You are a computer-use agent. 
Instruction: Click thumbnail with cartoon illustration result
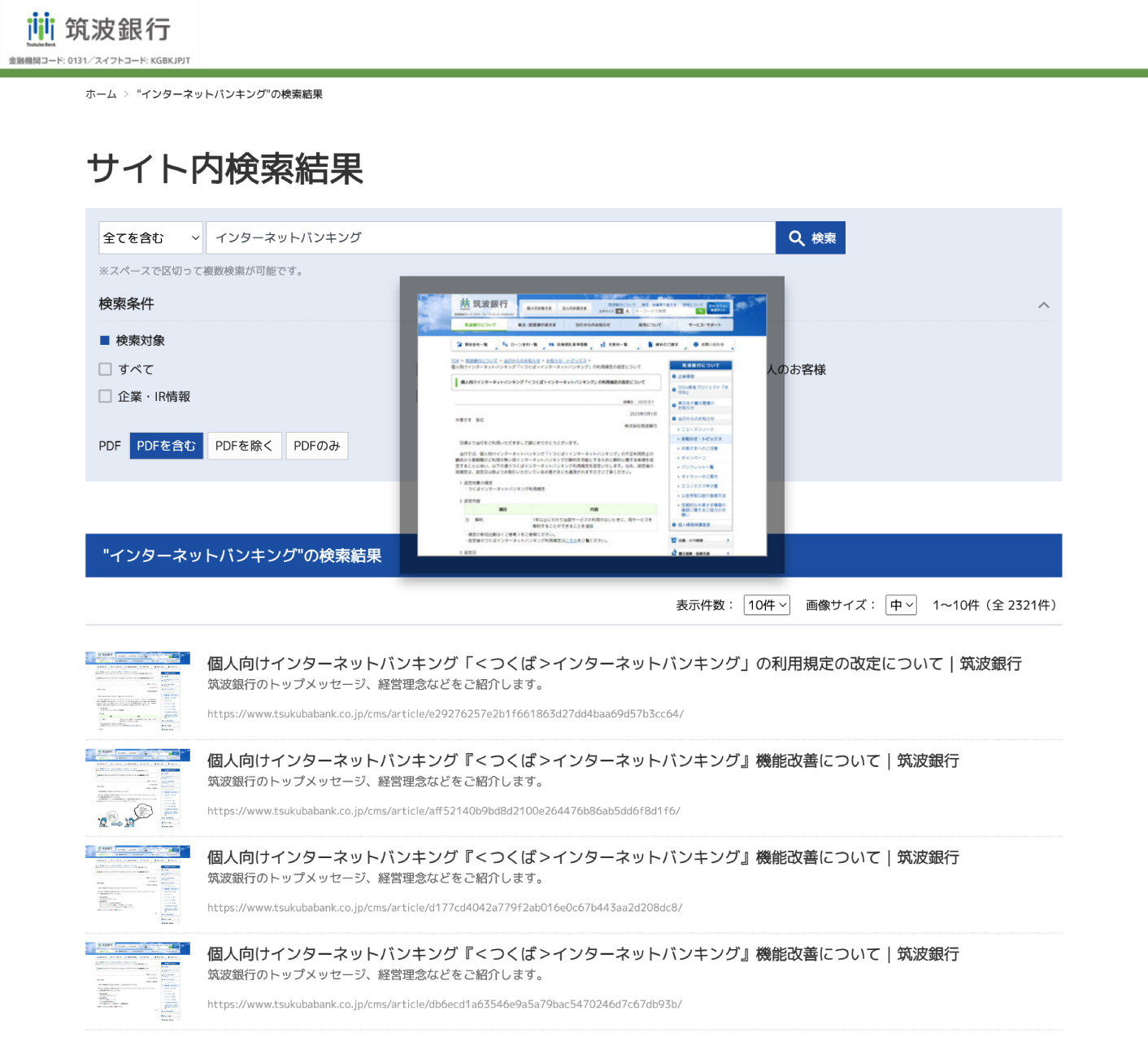[137, 788]
